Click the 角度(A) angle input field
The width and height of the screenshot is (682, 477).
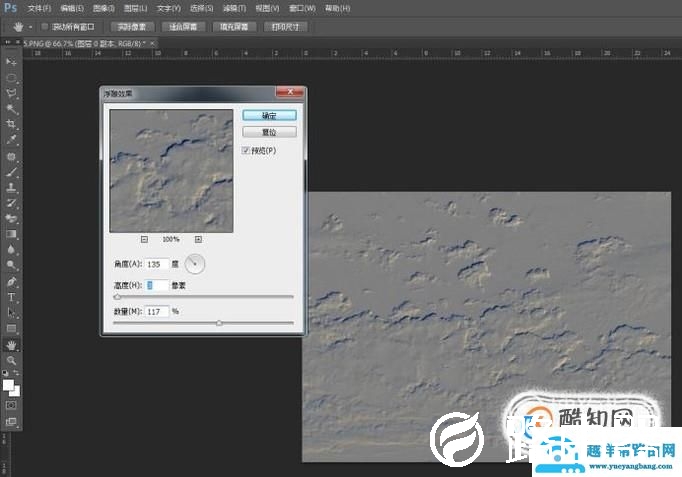click(156, 264)
